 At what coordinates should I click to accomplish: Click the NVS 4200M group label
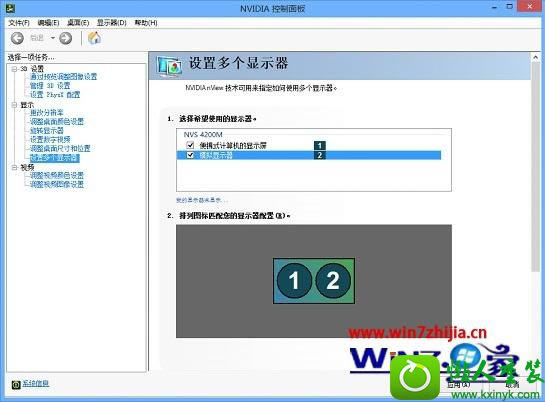click(203, 134)
